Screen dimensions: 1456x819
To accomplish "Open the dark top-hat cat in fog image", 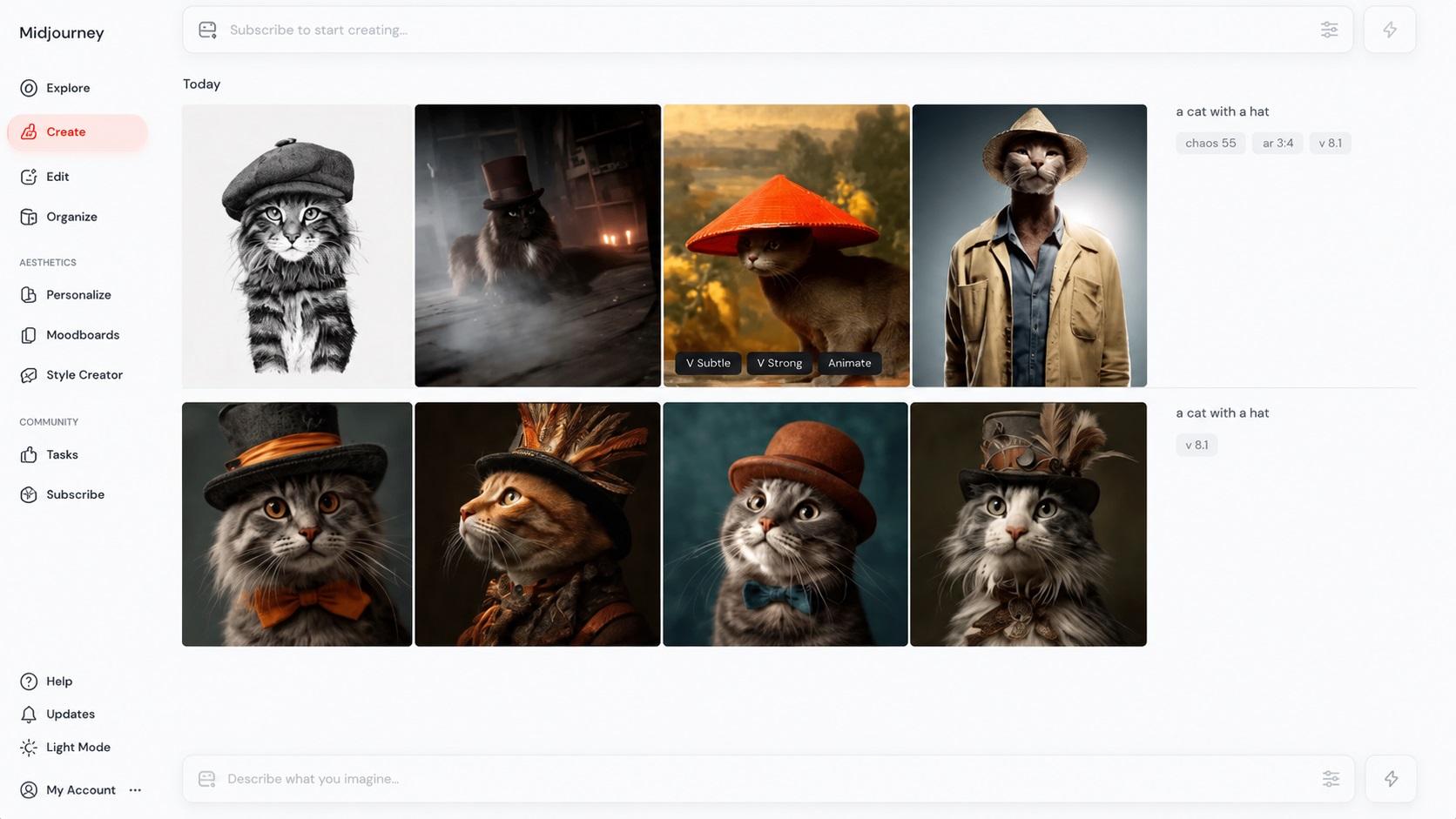I will (537, 245).
